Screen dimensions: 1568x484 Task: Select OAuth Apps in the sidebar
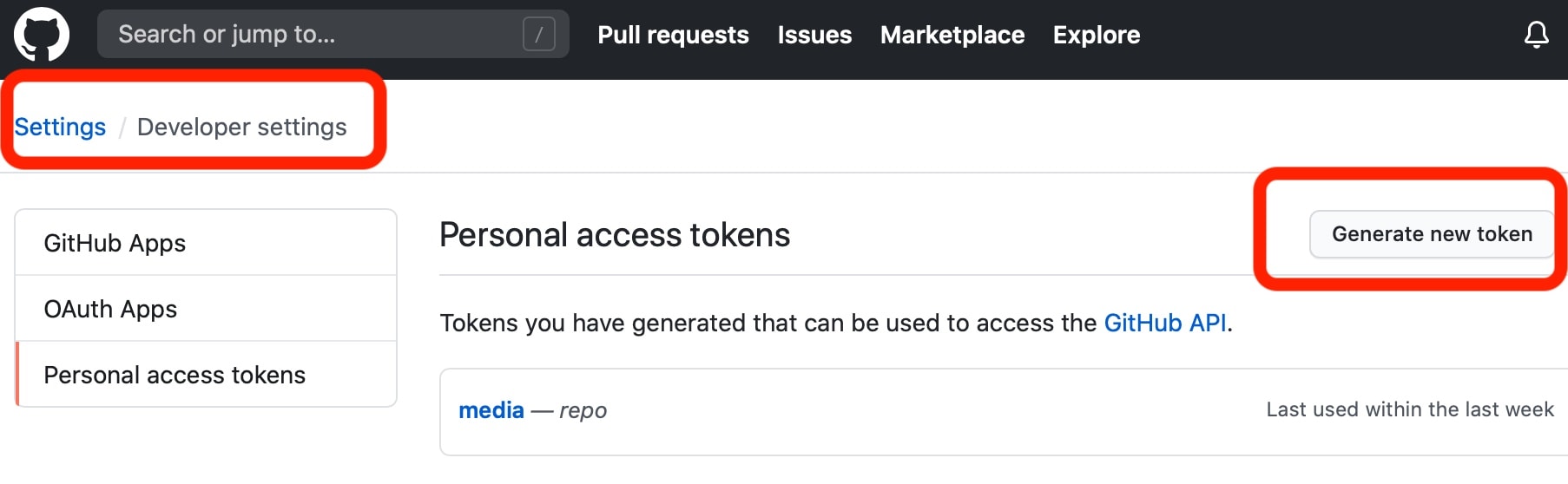(206, 309)
